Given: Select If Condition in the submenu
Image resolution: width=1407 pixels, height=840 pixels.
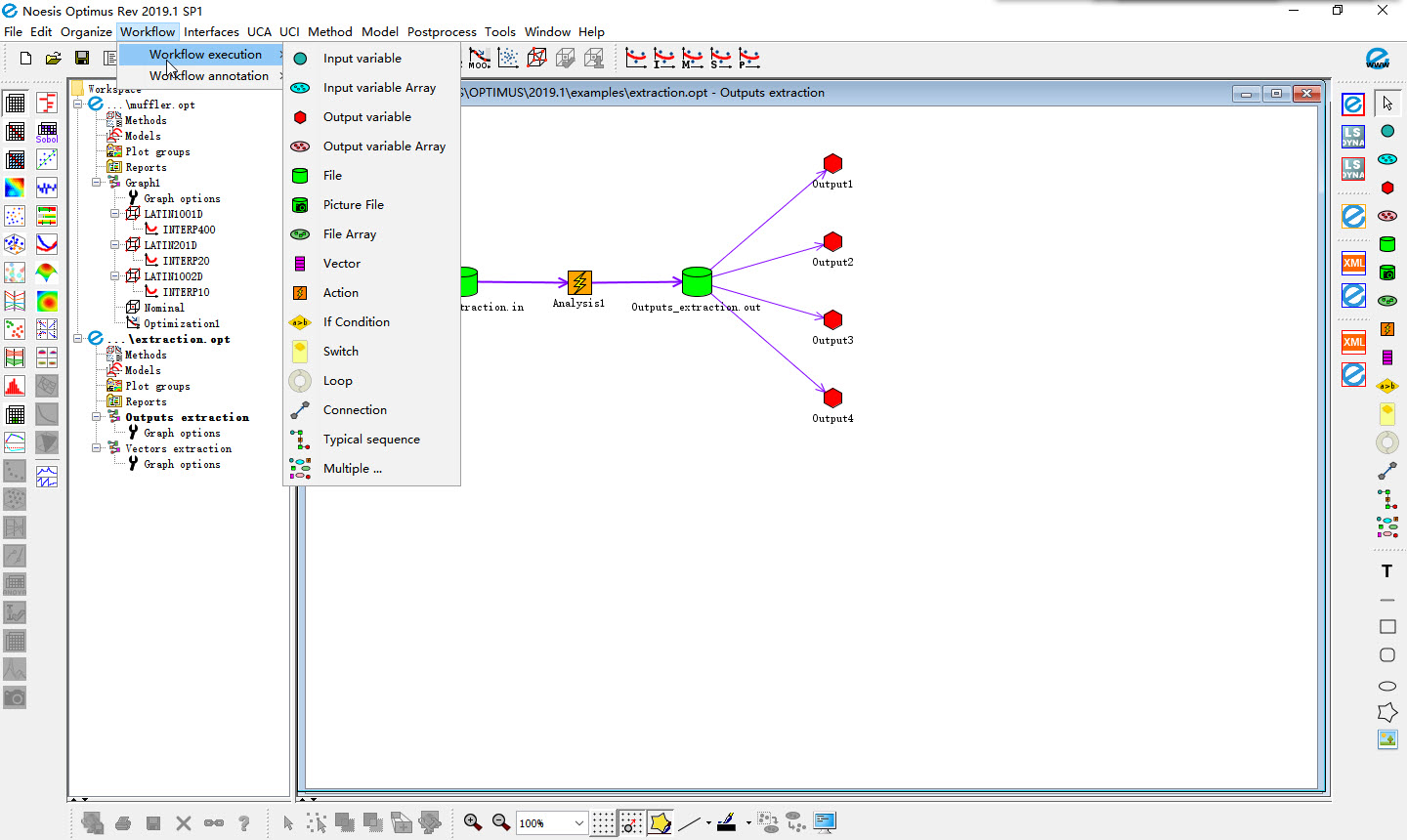Looking at the screenshot, I should point(371,322).
